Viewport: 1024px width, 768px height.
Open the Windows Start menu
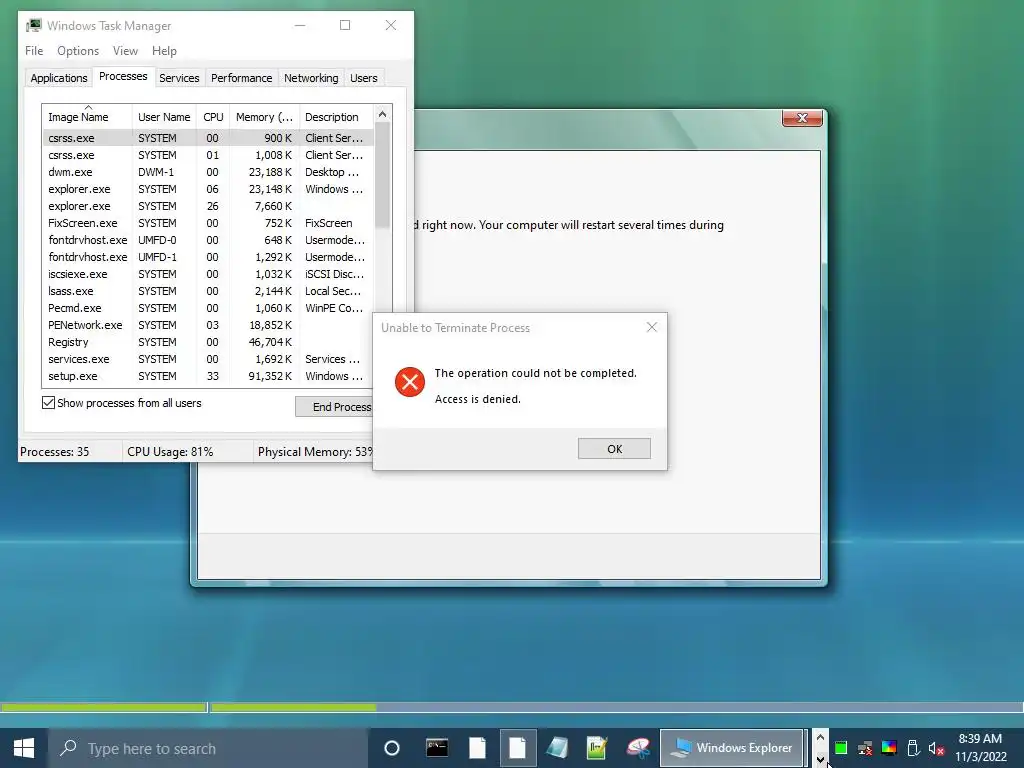[x=24, y=748]
